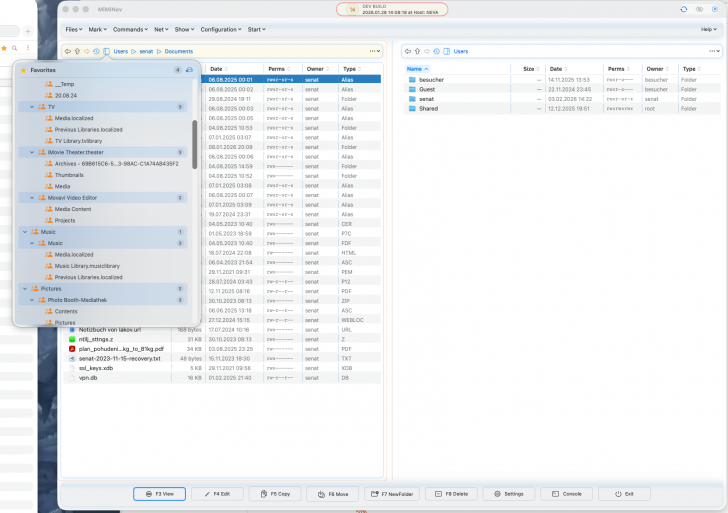
Task: Click the Exit button
Action: (624, 494)
